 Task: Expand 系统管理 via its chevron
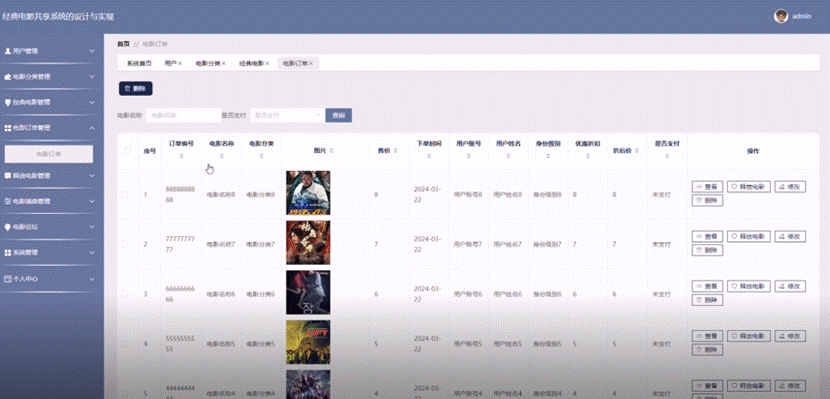(92, 252)
